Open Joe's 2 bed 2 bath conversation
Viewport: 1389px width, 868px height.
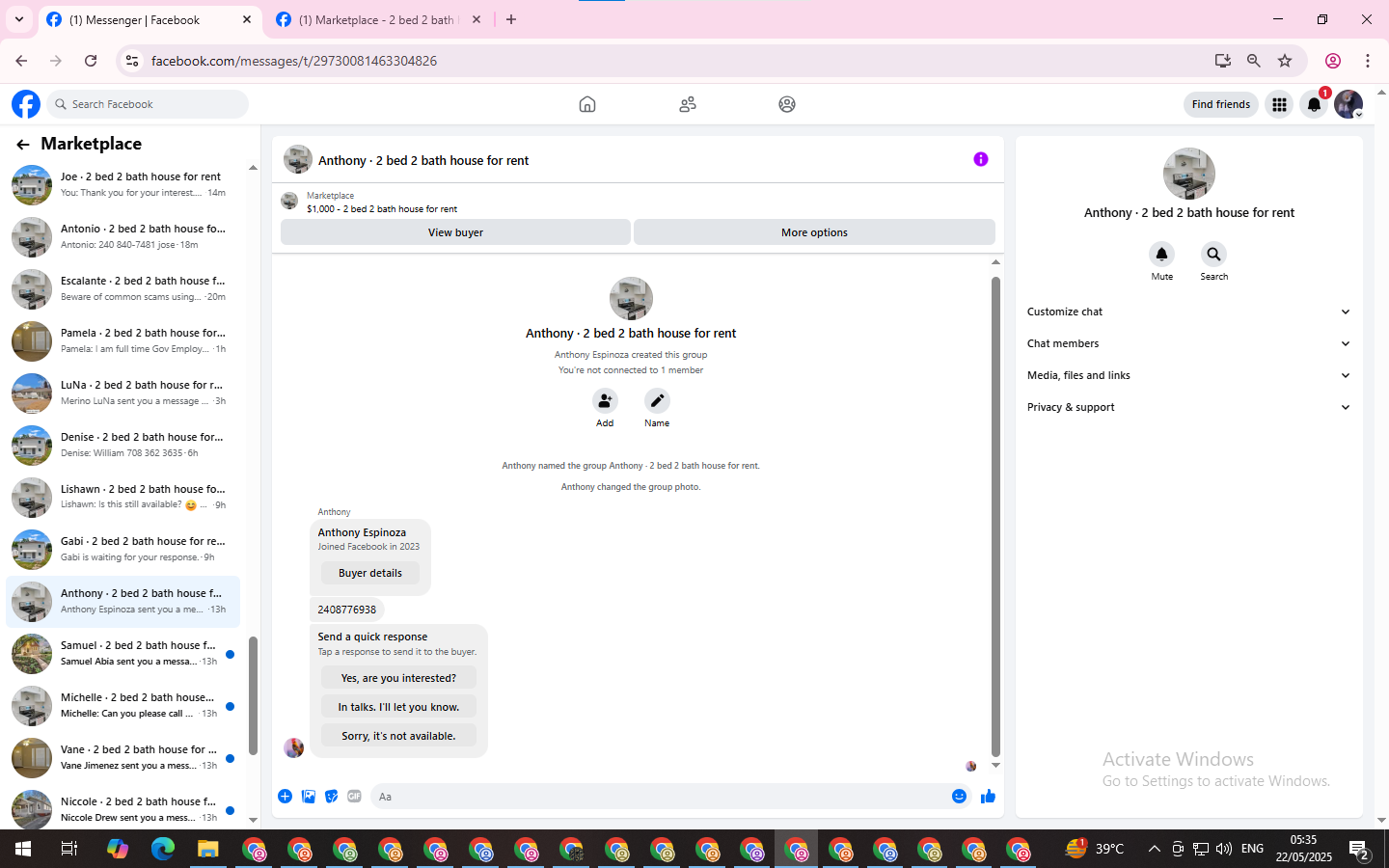(x=123, y=184)
